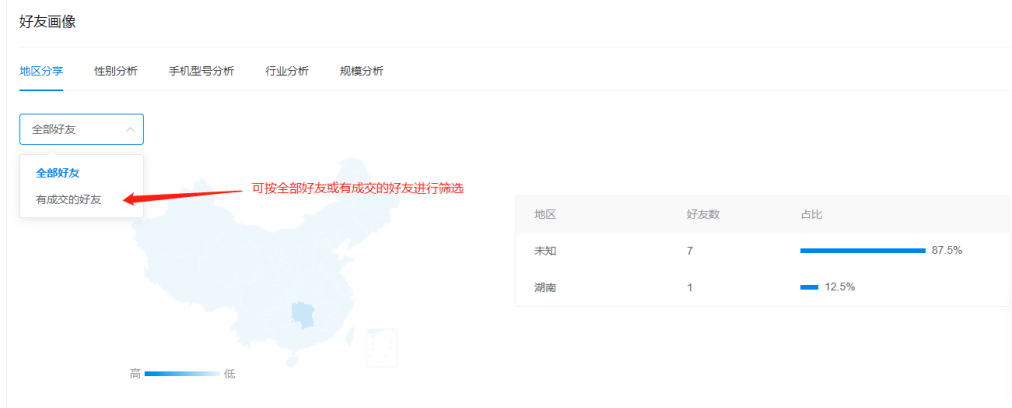1012x408 pixels.
Task: Switch to the 地区分享 tab
Action: coord(41,71)
